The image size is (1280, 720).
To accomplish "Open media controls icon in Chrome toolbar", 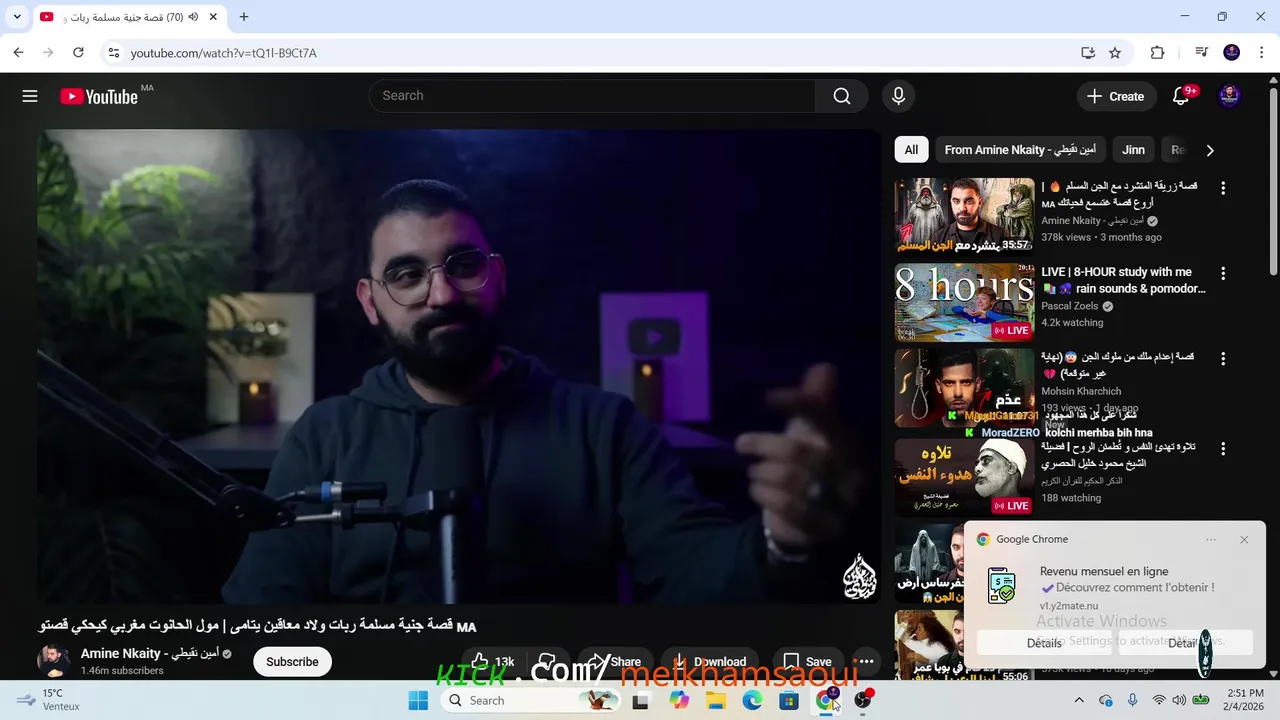I will point(1202,52).
